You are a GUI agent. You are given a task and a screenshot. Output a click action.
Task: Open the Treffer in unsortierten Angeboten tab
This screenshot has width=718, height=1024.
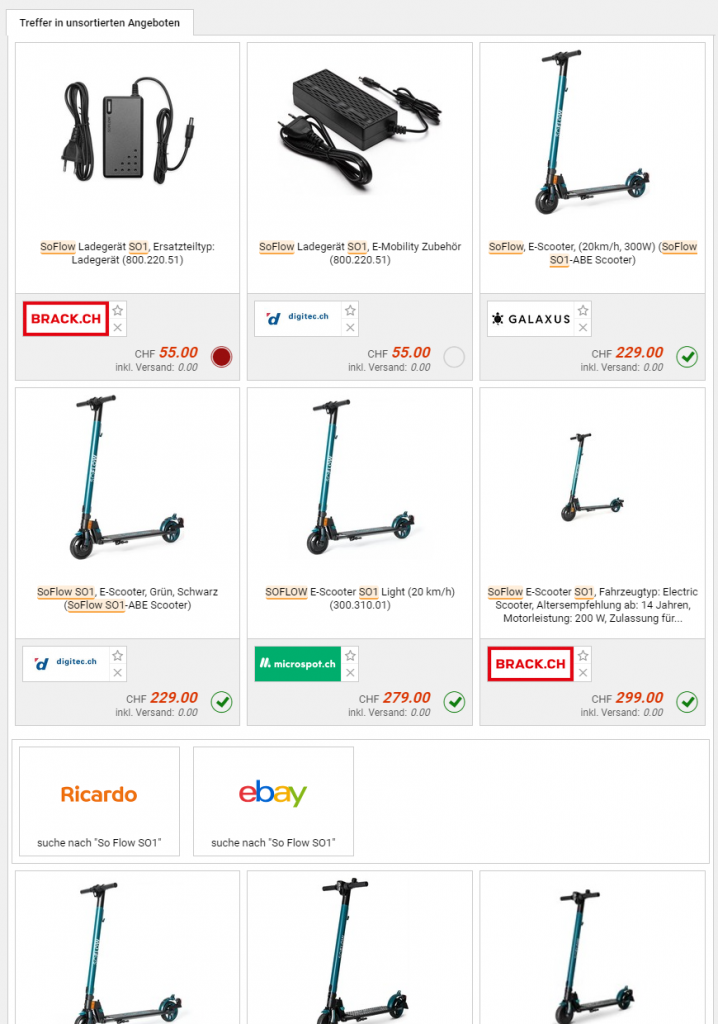coord(99,23)
